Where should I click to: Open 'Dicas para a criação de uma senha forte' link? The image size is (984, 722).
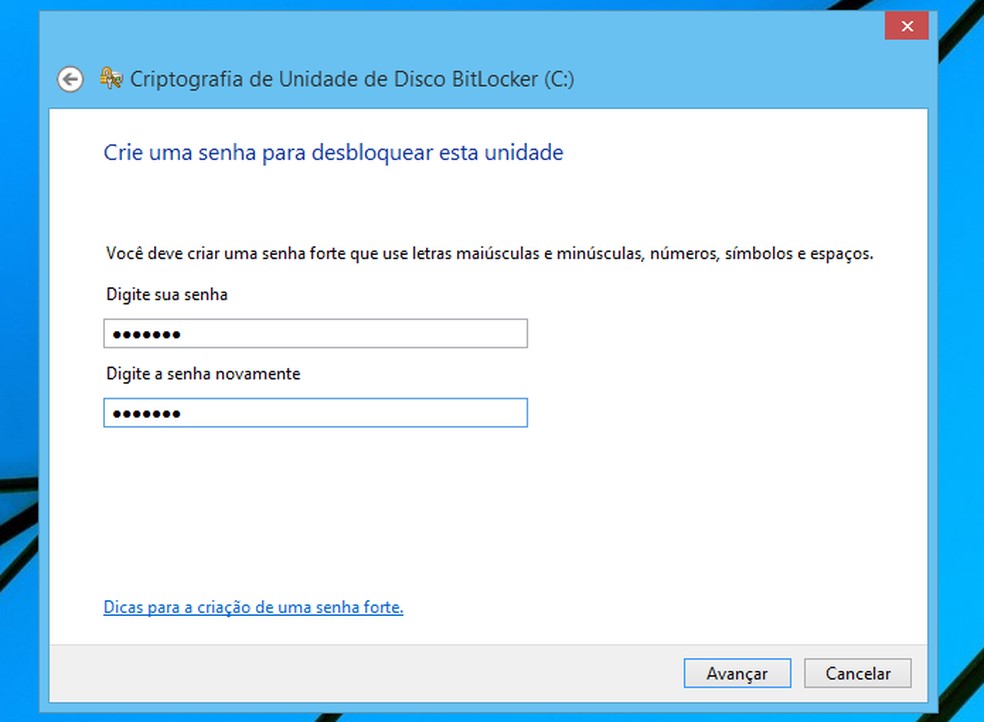click(253, 607)
